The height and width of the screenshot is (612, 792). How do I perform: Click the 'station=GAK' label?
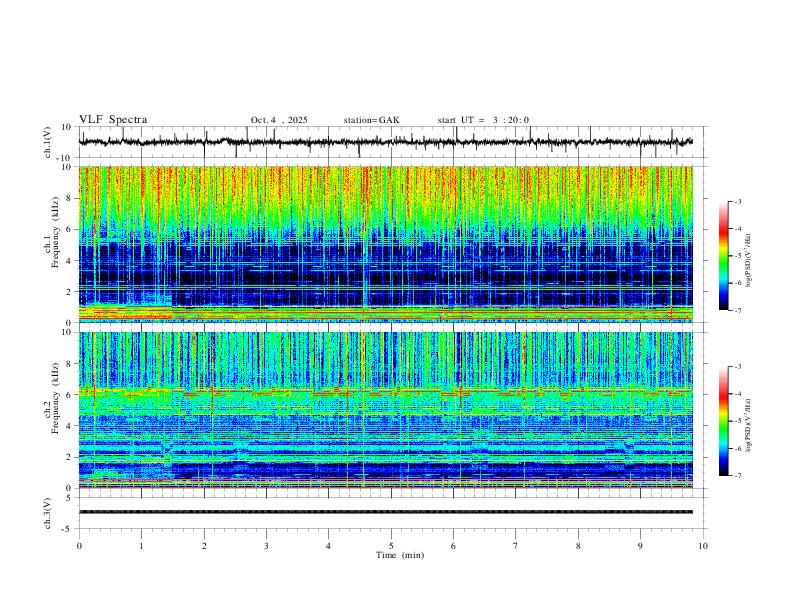click(372, 120)
